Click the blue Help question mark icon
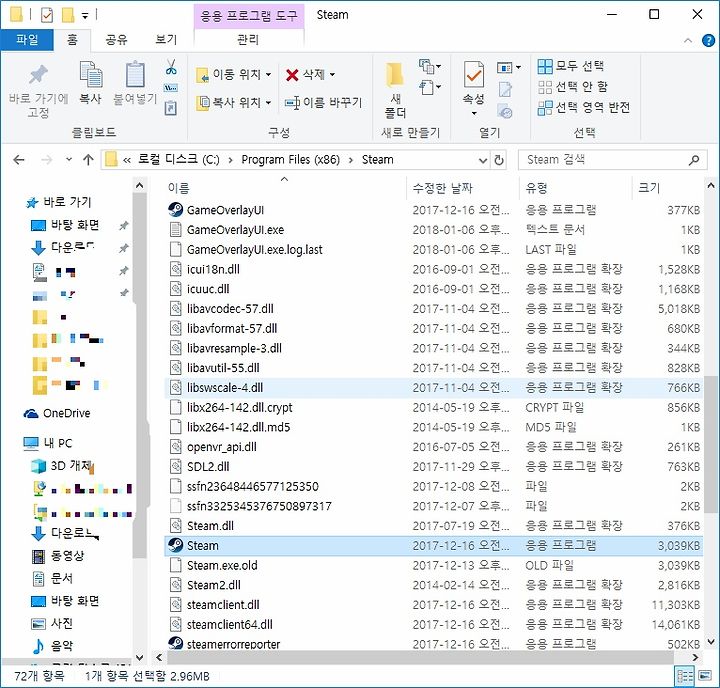The height and width of the screenshot is (688, 720). point(708,40)
